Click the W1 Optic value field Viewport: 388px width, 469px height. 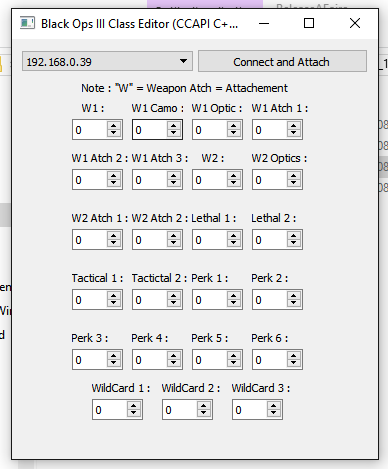pyautogui.click(x=209, y=130)
